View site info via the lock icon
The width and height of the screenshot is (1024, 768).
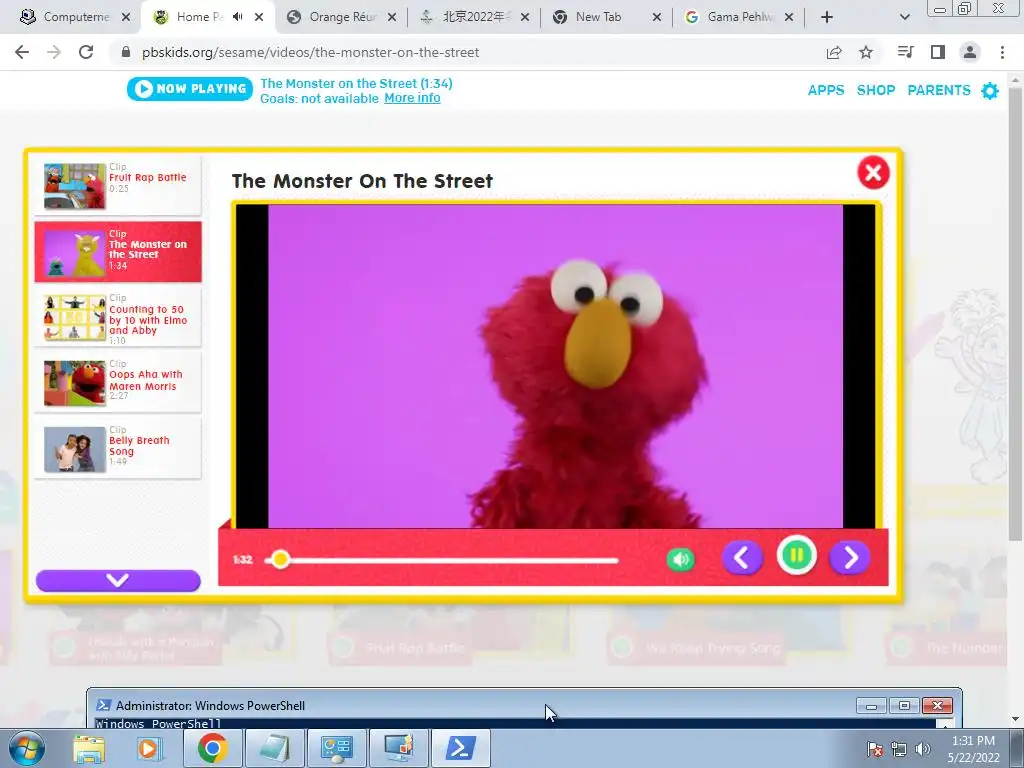click(126, 52)
